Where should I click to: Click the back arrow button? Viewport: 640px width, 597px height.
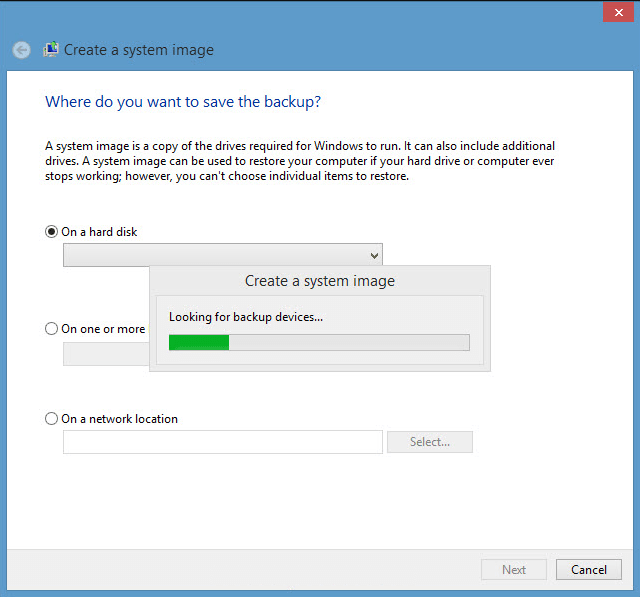pos(21,50)
